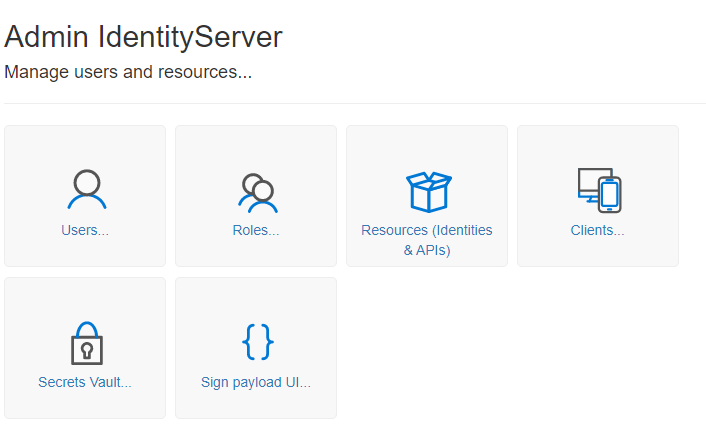
Task: Open the Secrets Vault... link
Action: tap(85, 382)
